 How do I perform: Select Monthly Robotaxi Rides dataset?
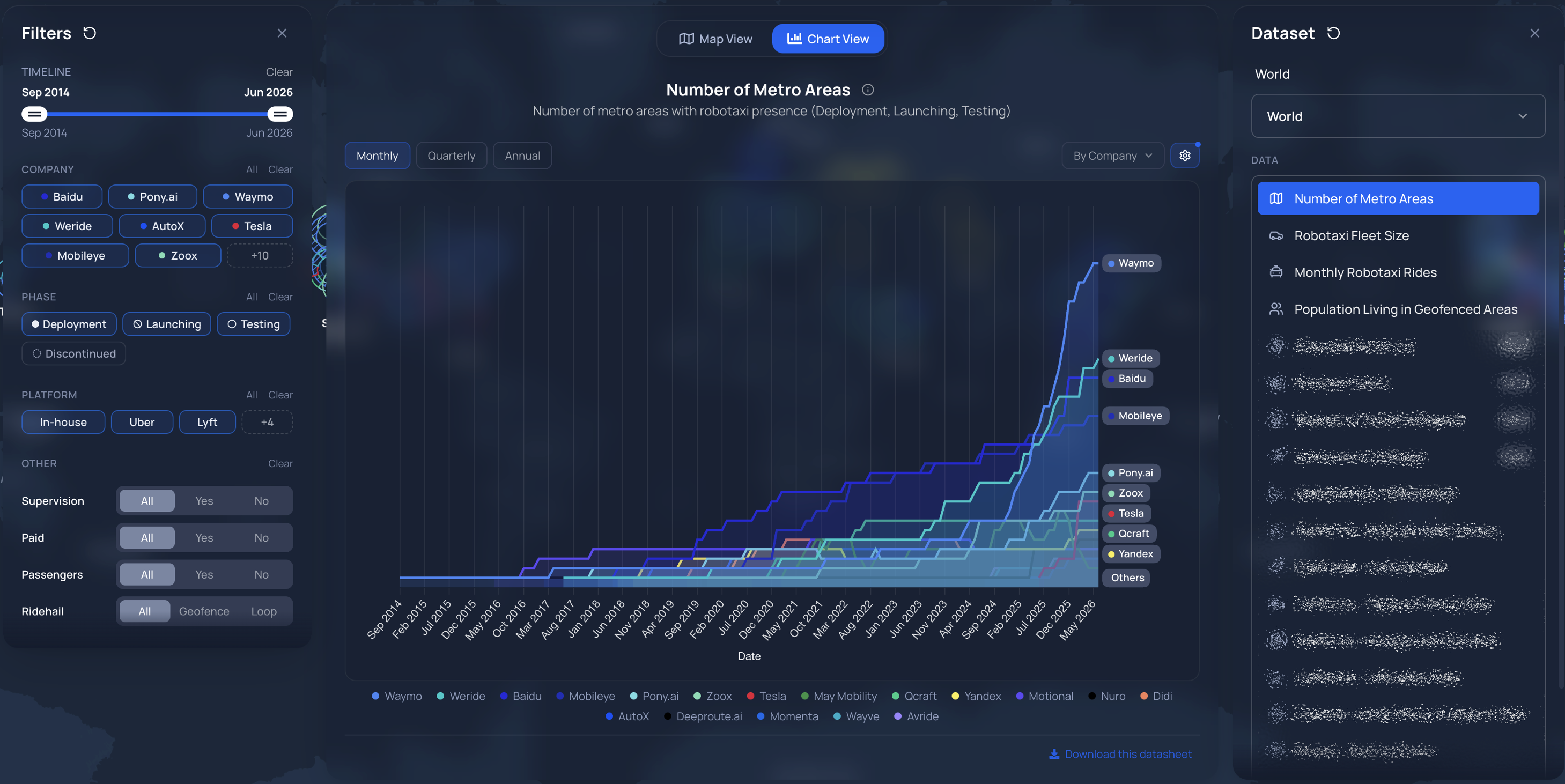click(1398, 272)
